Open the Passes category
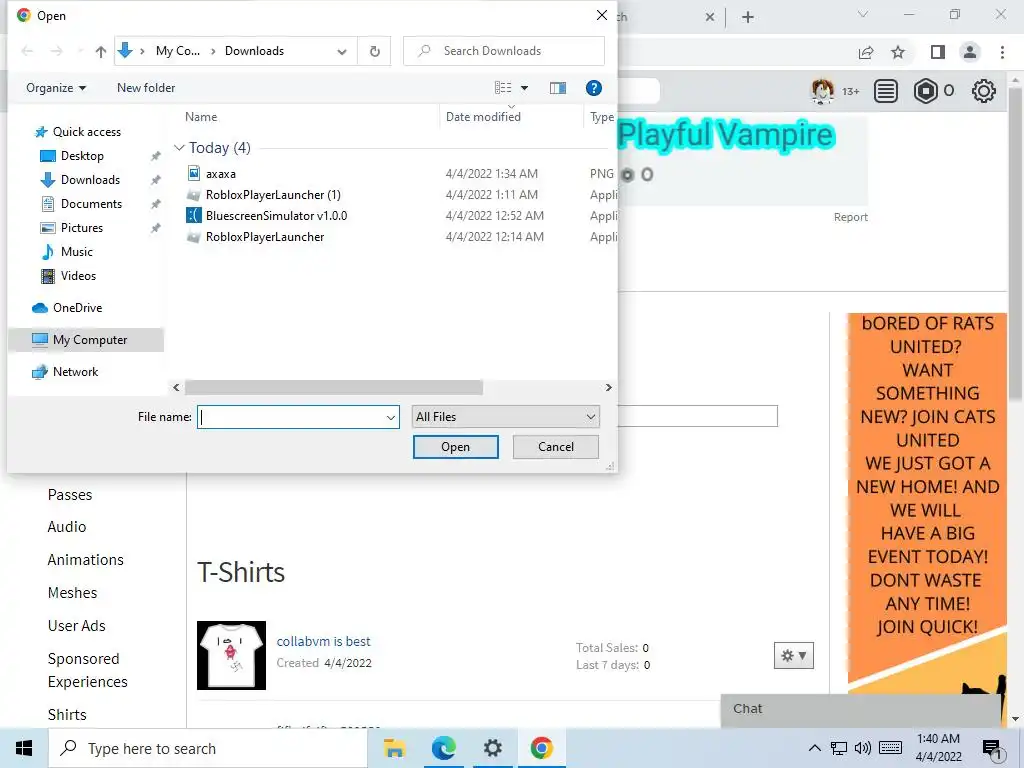This screenshot has width=1024, height=768. click(70, 495)
